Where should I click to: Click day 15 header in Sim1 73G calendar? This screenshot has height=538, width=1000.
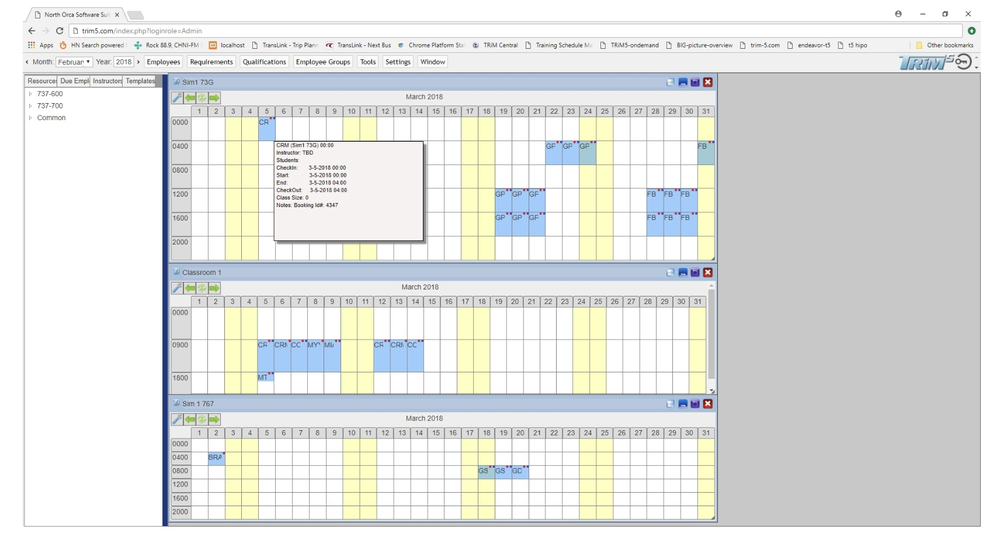point(436,112)
